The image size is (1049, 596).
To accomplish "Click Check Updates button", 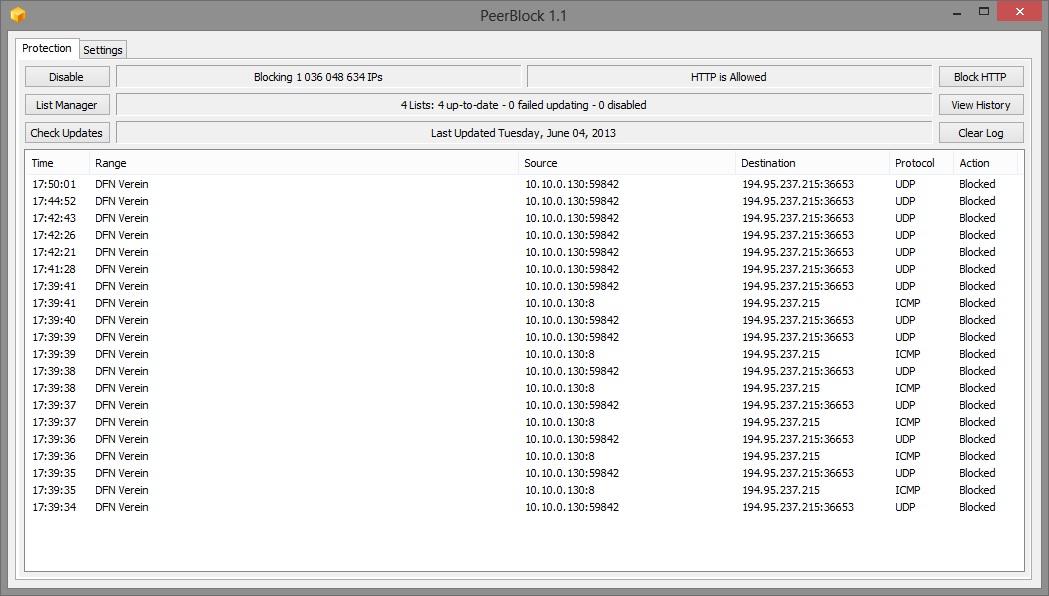I will tap(67, 133).
